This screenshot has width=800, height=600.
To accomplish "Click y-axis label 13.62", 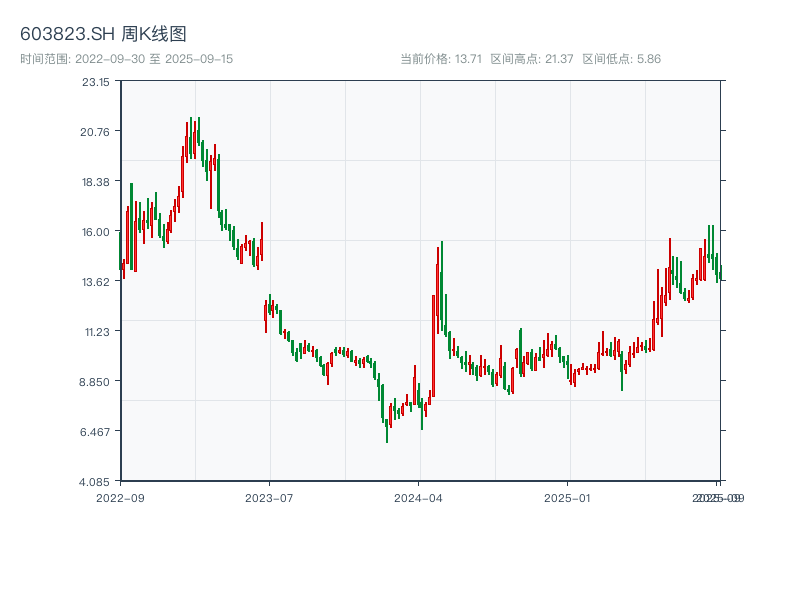I will click(96, 282).
